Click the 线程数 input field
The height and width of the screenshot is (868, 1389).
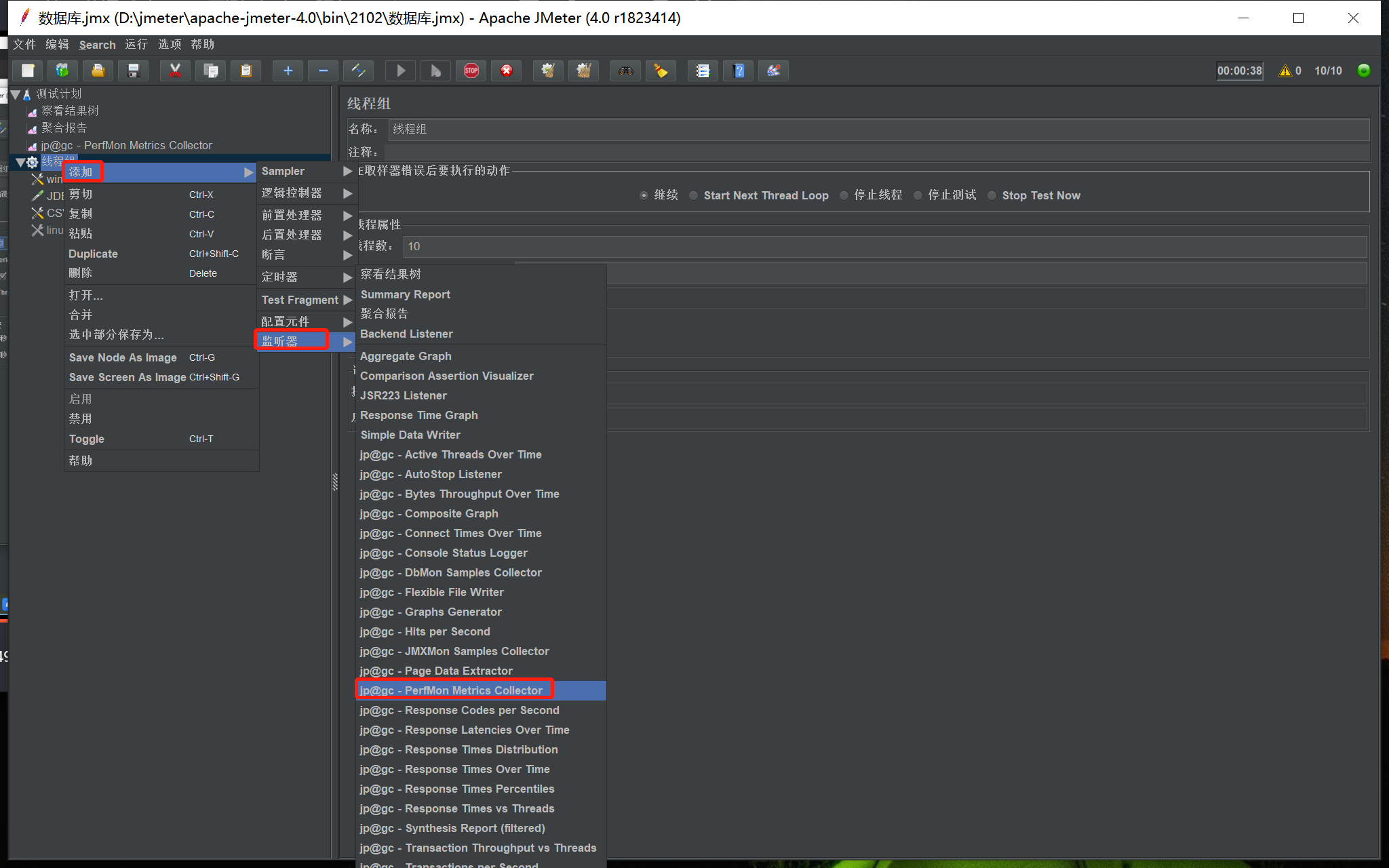[882, 246]
